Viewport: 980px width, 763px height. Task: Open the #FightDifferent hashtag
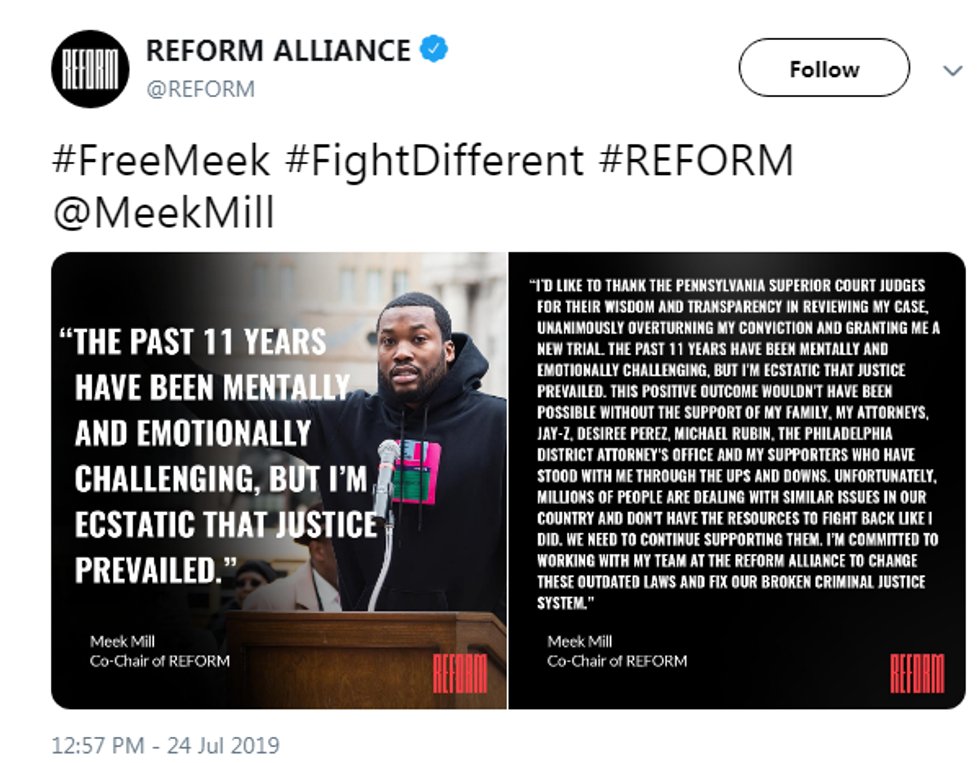[434, 160]
